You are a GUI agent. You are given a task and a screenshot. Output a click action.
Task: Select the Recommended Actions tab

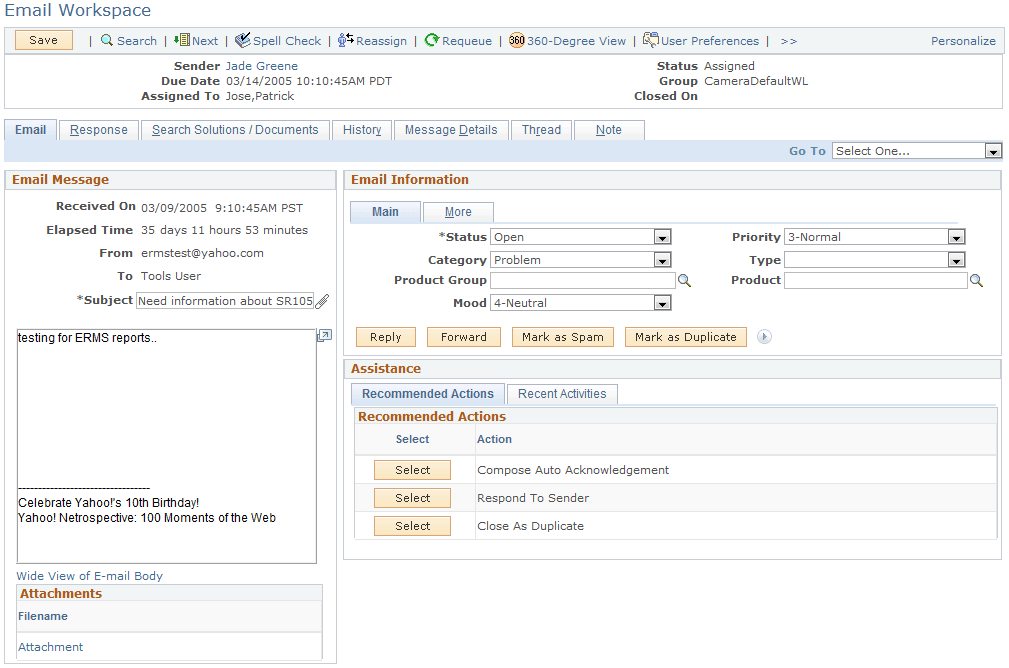[428, 394]
